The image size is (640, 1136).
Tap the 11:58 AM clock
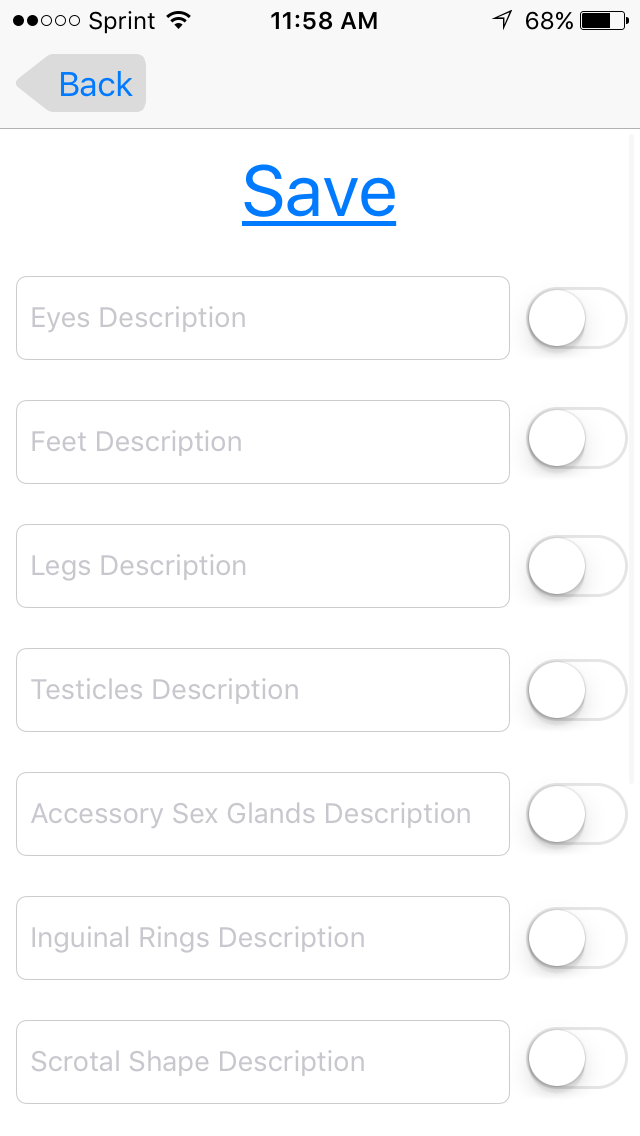pyautogui.click(x=324, y=21)
